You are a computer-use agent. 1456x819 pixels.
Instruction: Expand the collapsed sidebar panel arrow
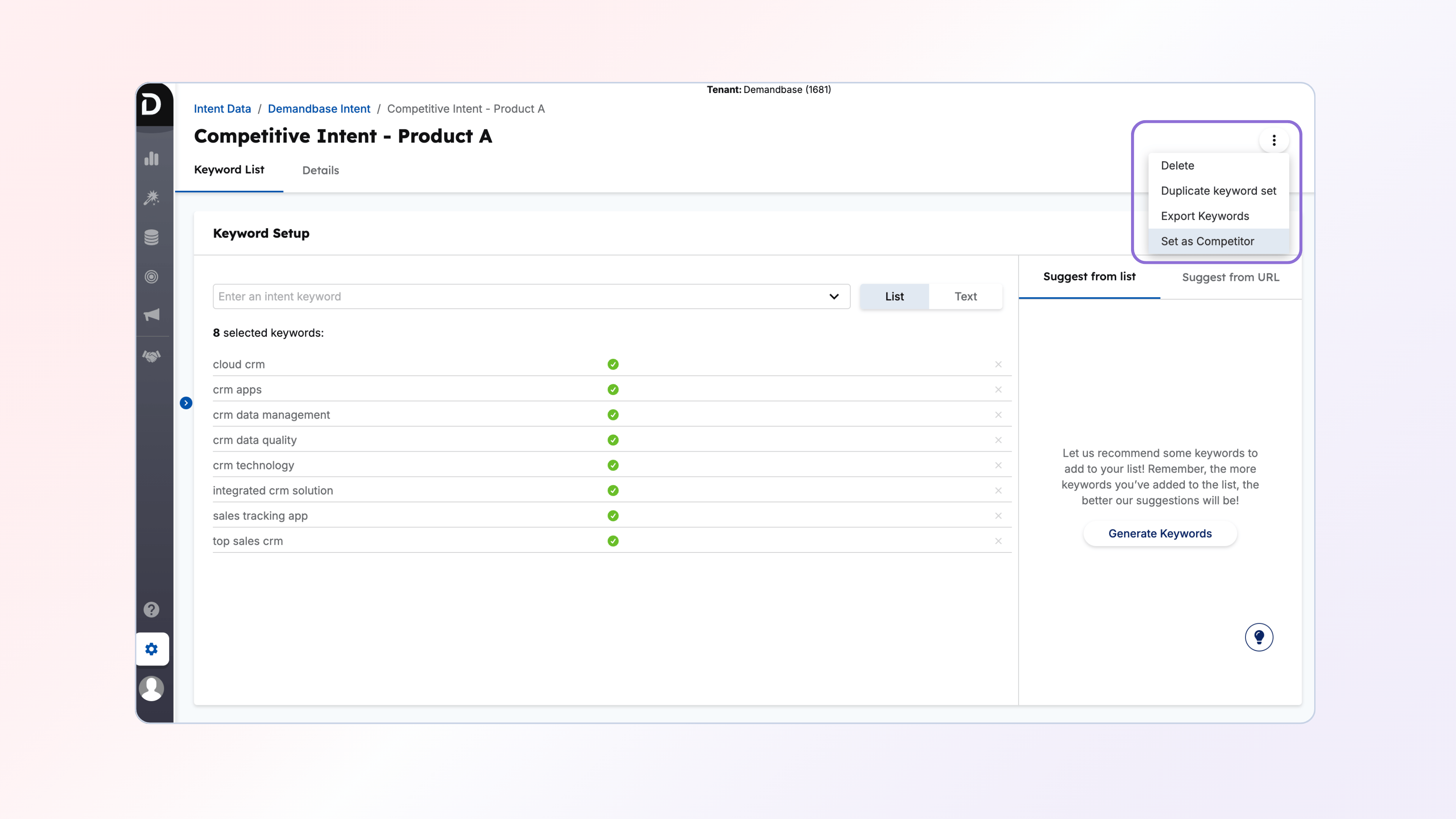coord(186,403)
